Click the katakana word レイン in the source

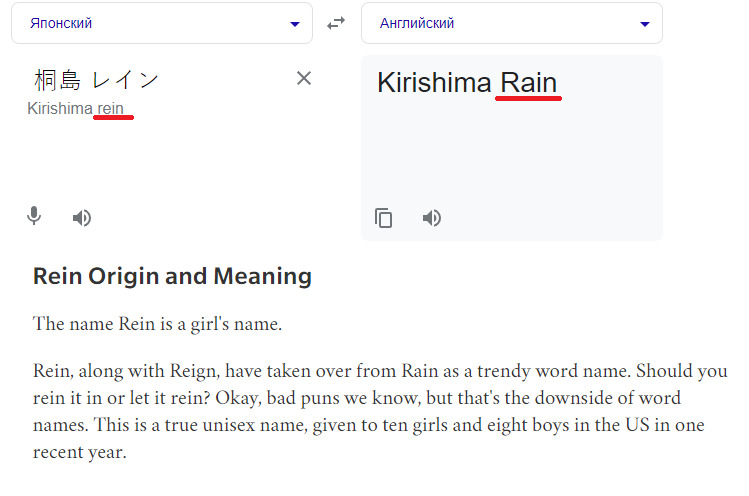tap(125, 79)
